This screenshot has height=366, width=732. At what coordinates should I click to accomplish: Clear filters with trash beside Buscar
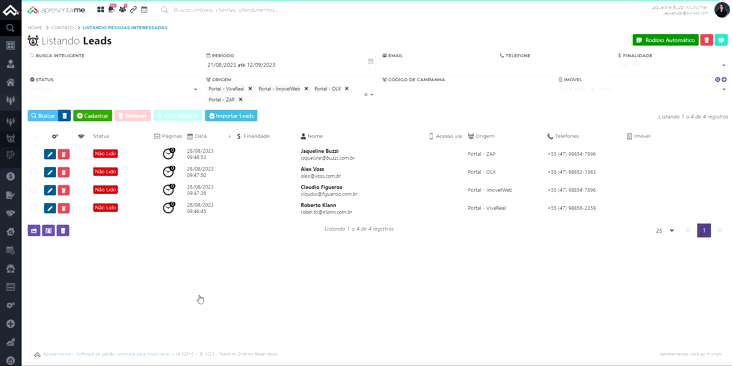click(x=65, y=116)
